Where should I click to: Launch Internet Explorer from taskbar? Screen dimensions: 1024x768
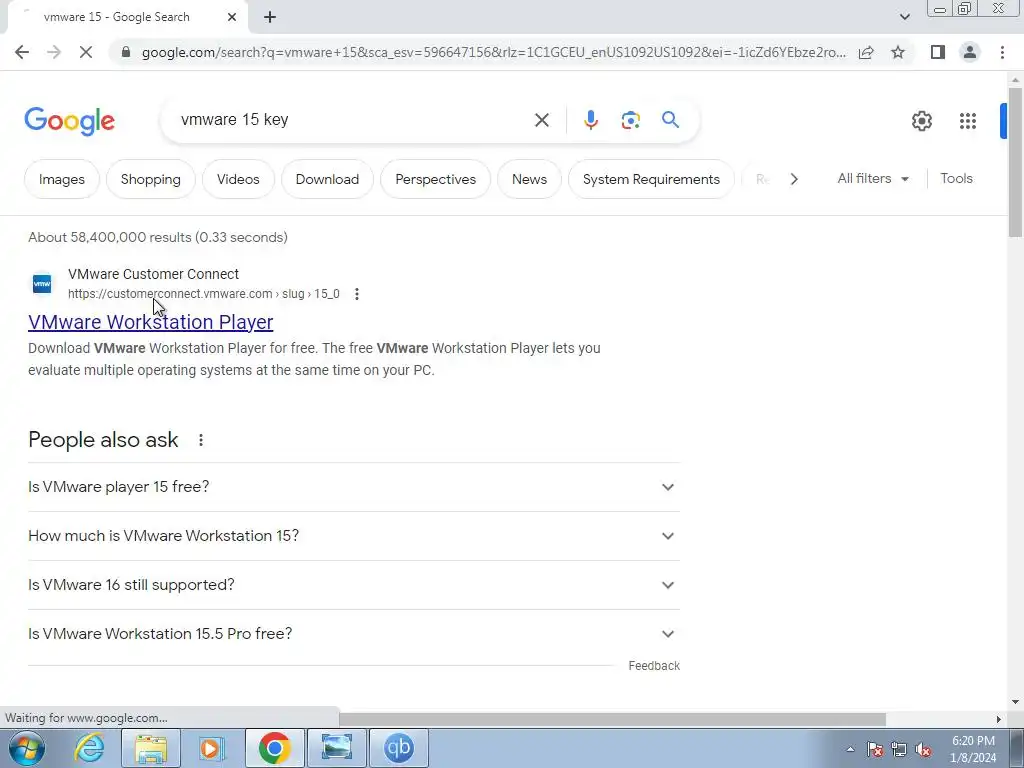[x=88, y=748]
